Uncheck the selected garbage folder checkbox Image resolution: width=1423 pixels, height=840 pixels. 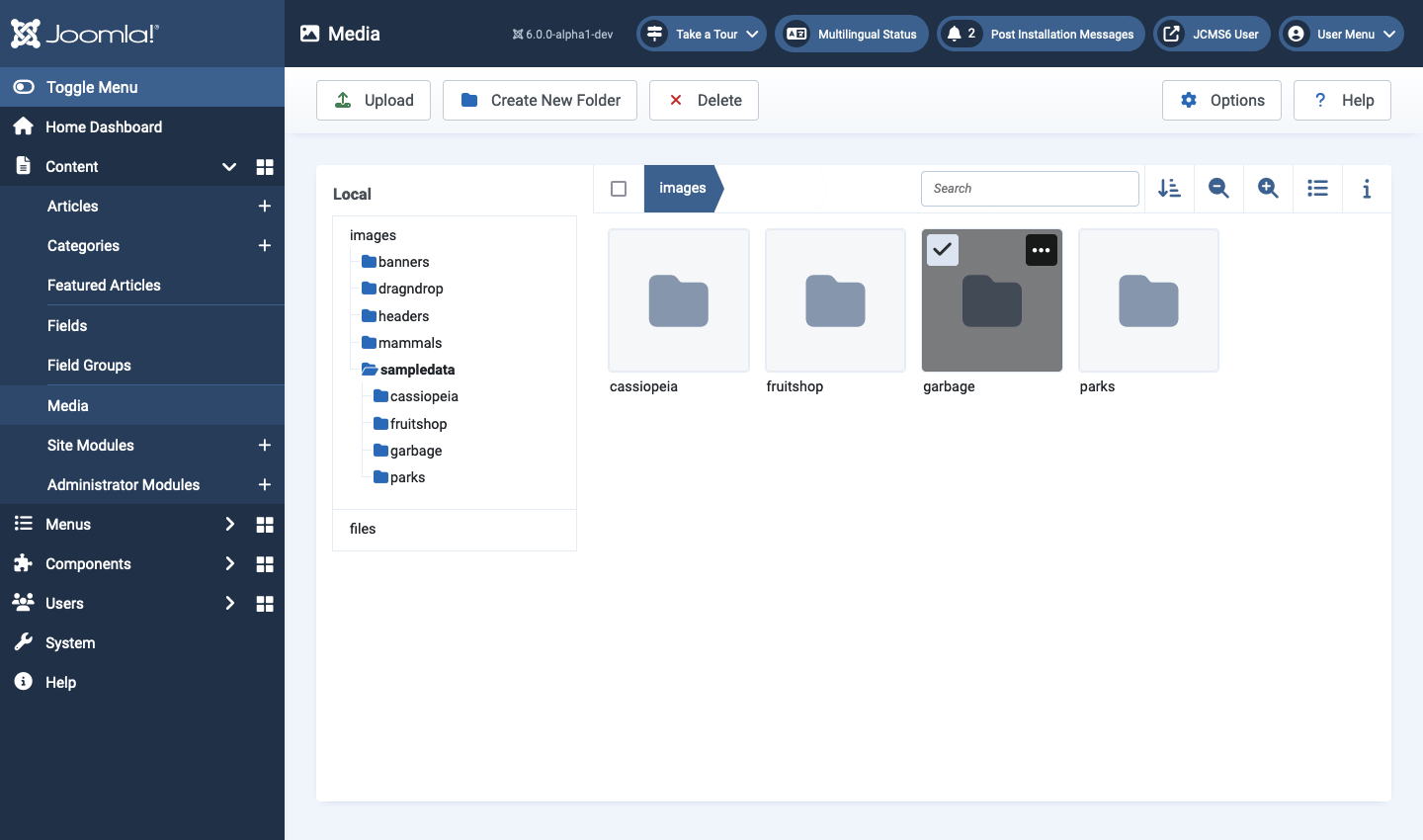click(x=943, y=250)
